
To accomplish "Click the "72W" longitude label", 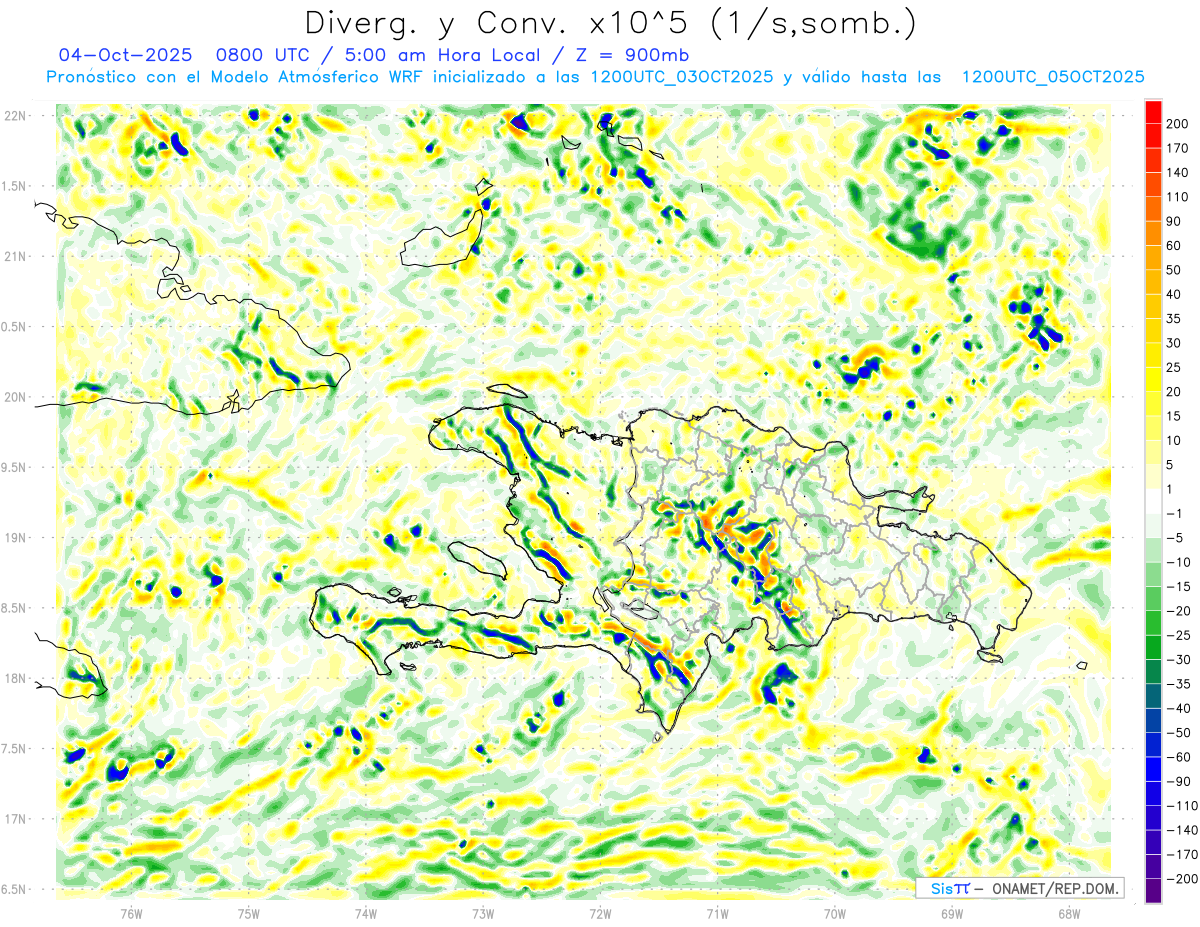I will pos(600,913).
